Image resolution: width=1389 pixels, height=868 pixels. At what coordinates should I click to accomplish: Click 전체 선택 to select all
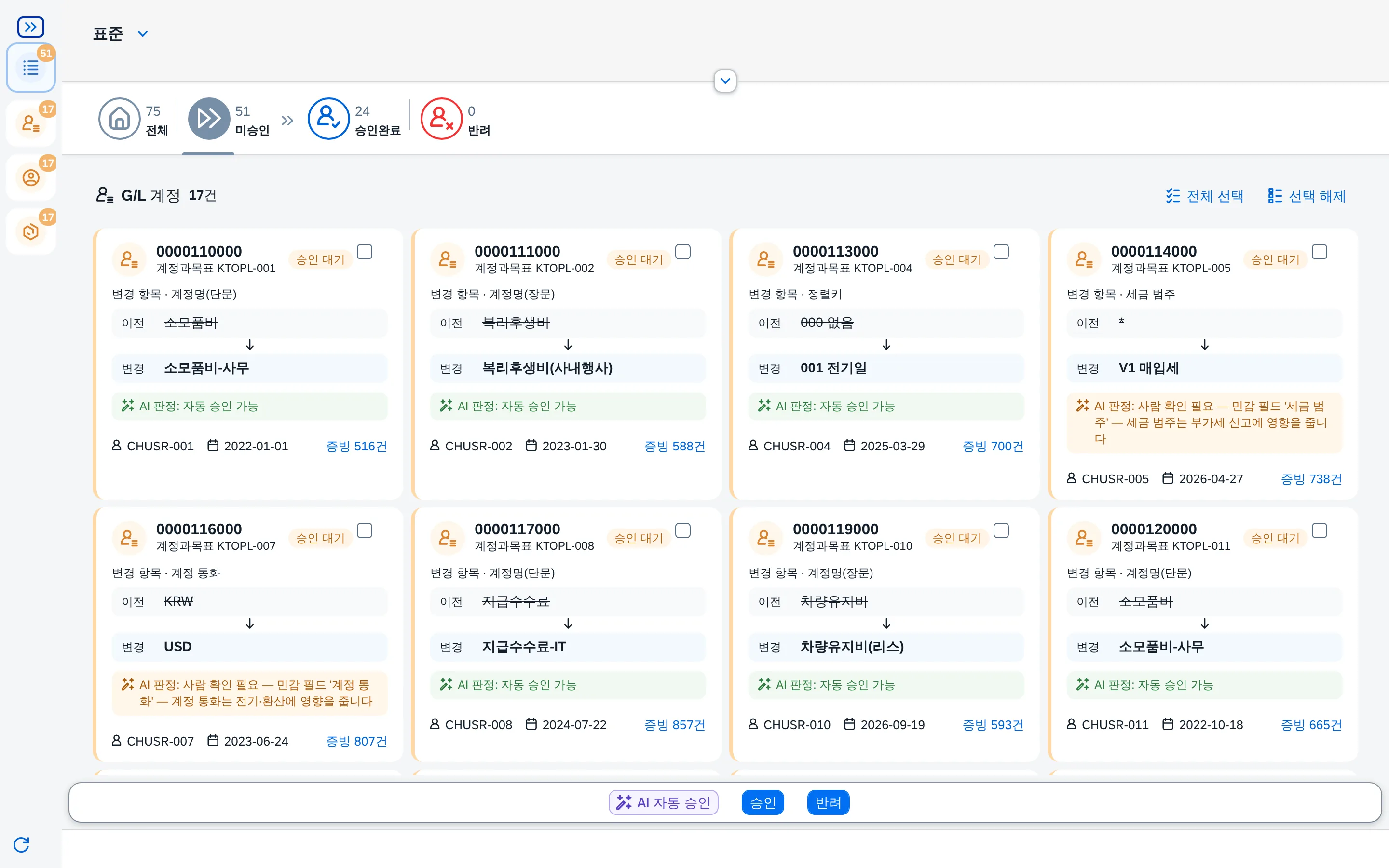pos(1204,196)
